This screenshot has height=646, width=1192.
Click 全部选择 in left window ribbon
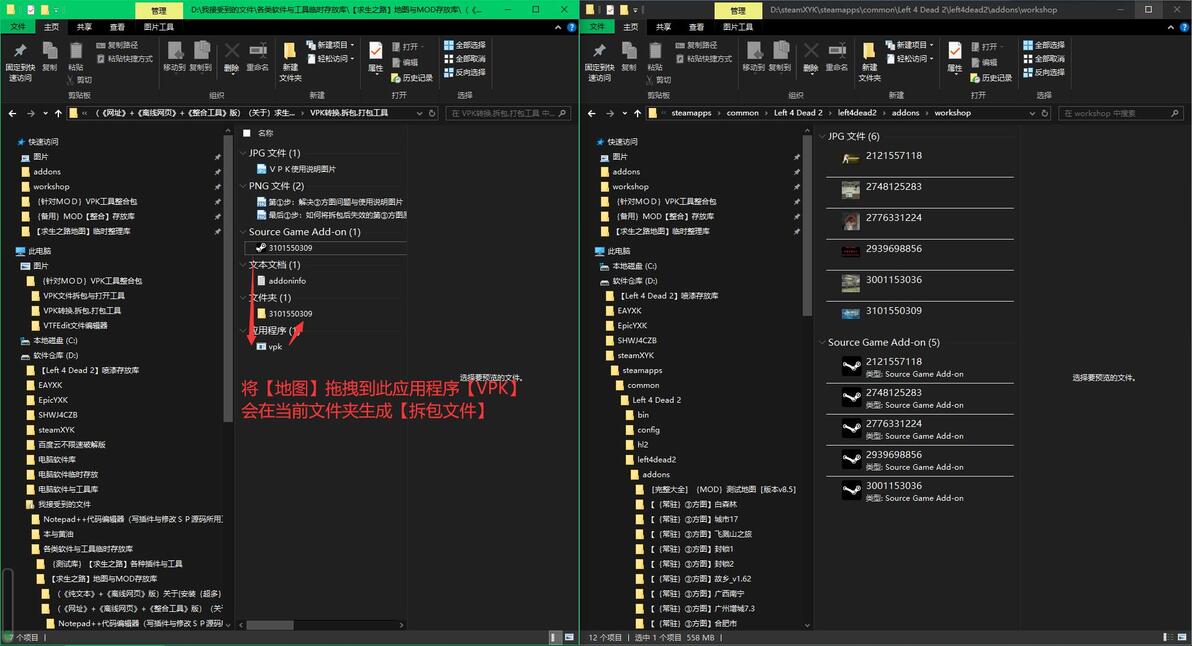[465, 46]
